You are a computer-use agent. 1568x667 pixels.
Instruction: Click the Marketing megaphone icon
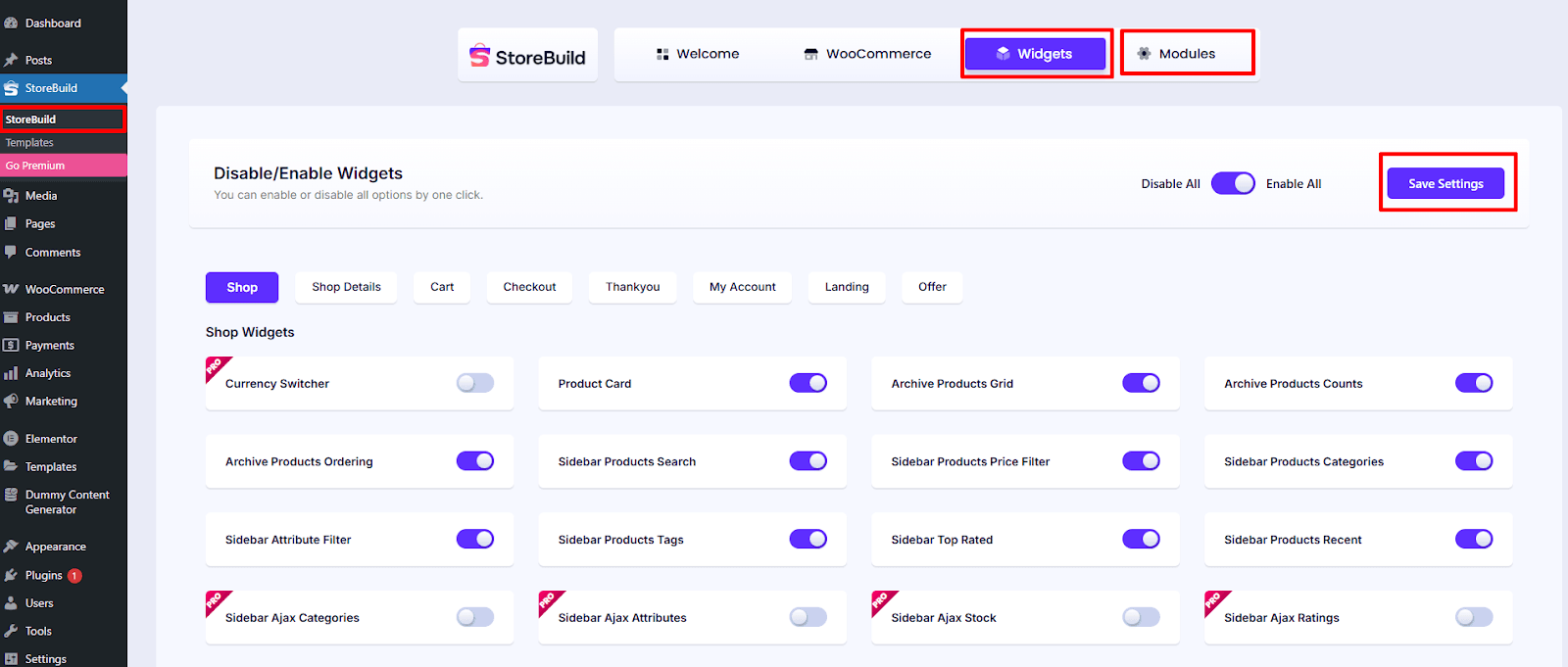coord(11,401)
